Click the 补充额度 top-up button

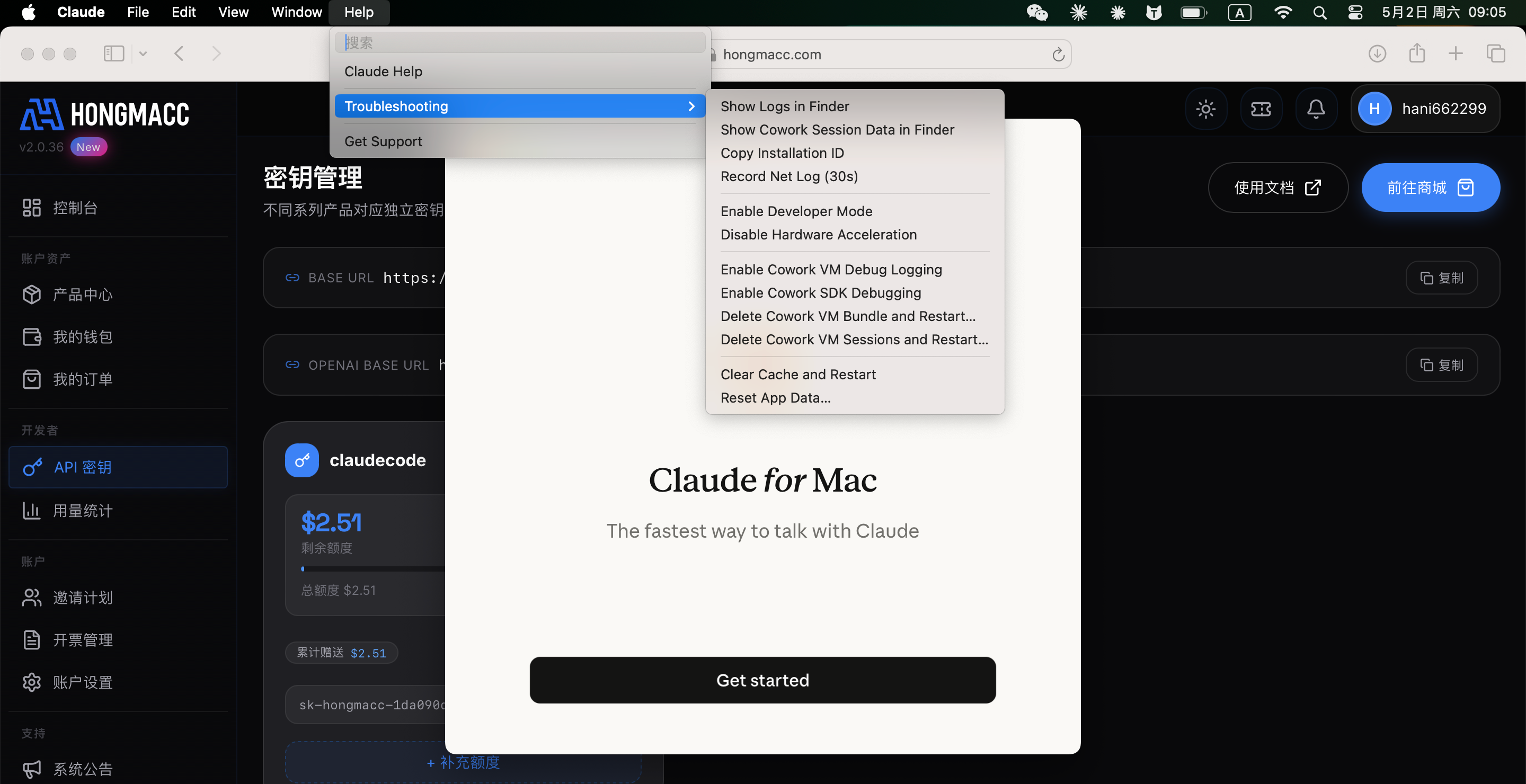click(x=463, y=762)
